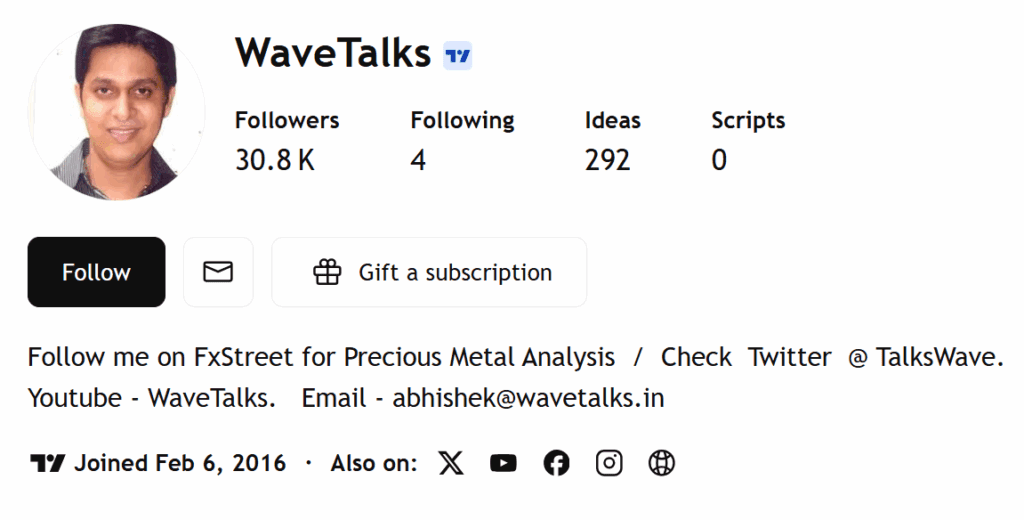The width and height of the screenshot is (1024, 520).
Task: View the Followers label
Action: pos(287,121)
